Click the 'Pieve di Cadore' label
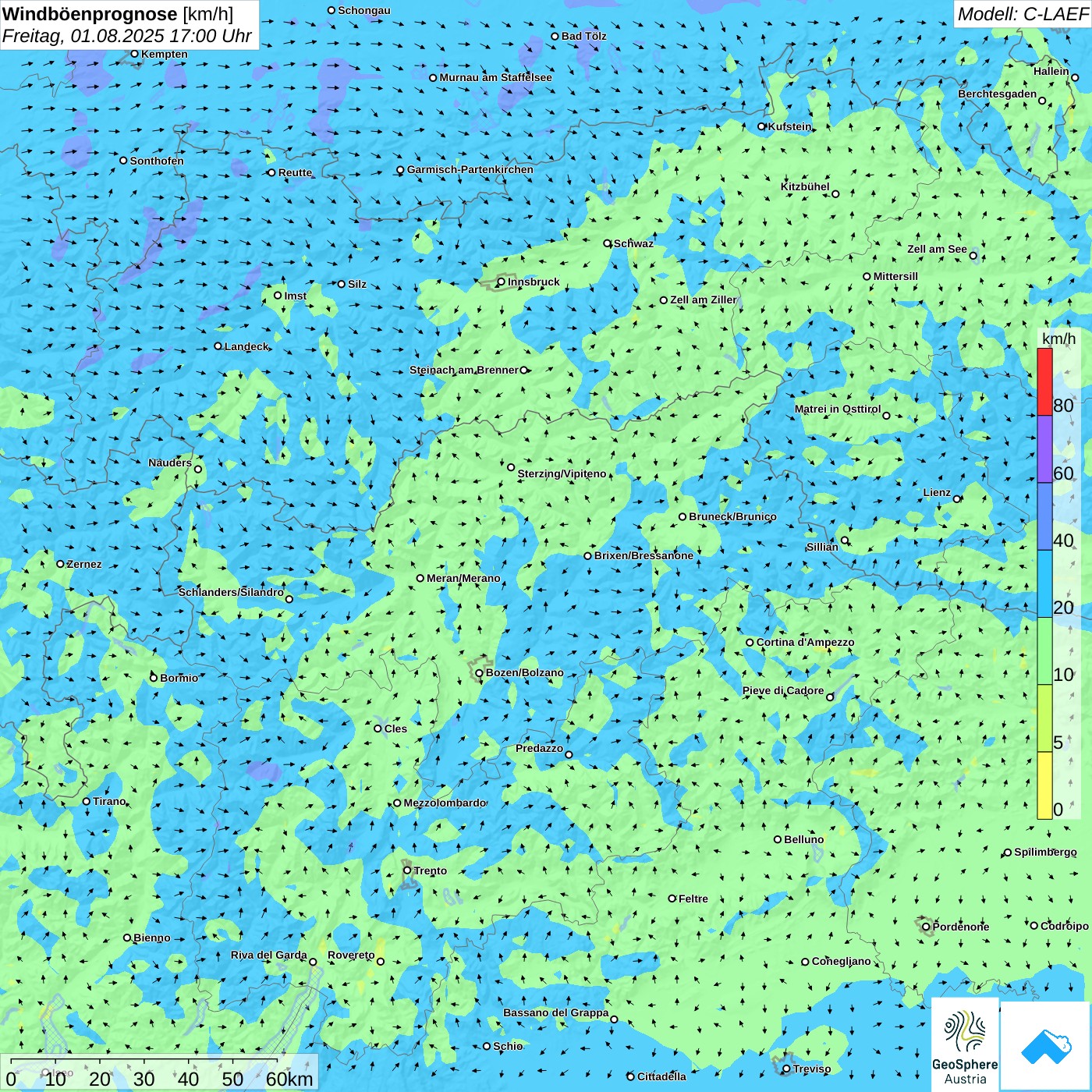 tap(783, 690)
